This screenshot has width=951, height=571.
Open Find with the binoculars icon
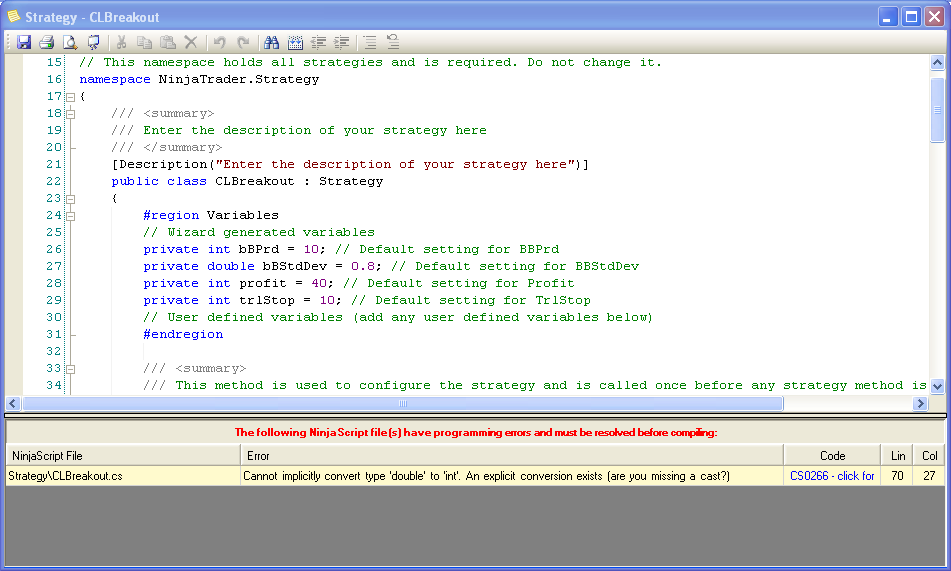271,42
